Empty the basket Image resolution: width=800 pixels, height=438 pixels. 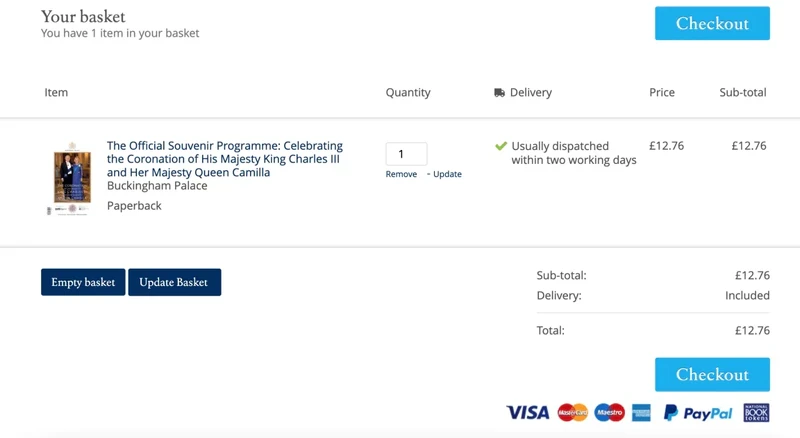pyautogui.click(x=83, y=282)
